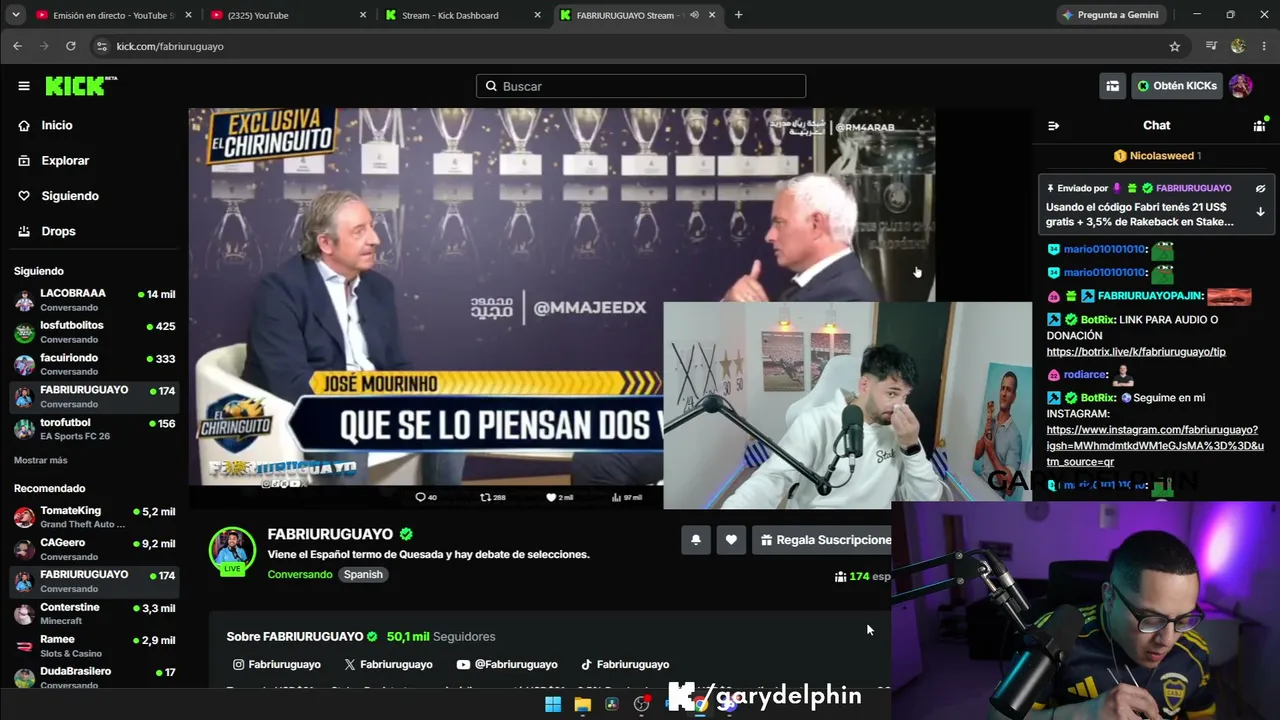
Task: Click the Spanish language tag
Action: [x=363, y=574]
